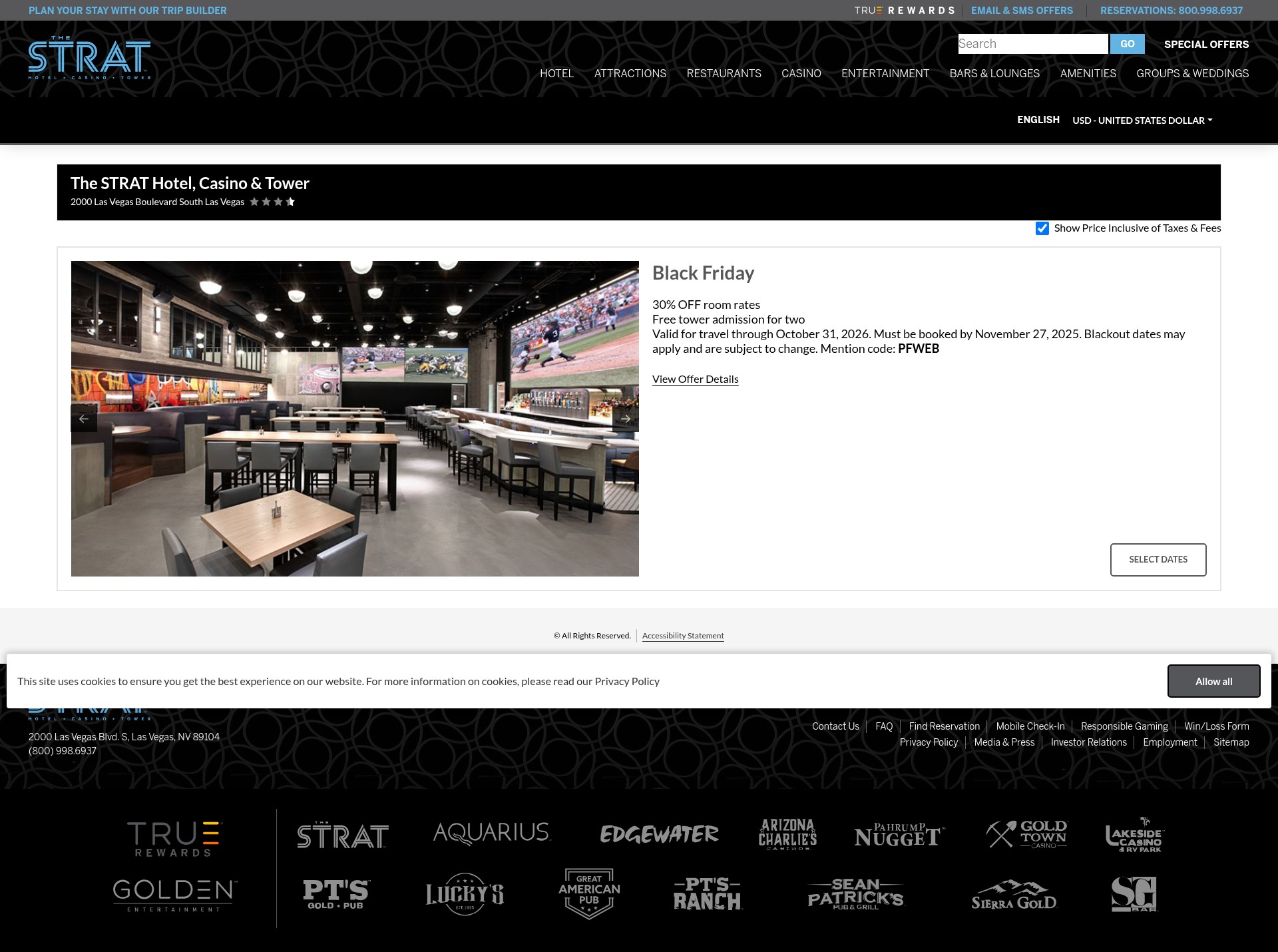Click THE STRAT logo in header
This screenshot has width=1278, height=952.
coord(89,58)
